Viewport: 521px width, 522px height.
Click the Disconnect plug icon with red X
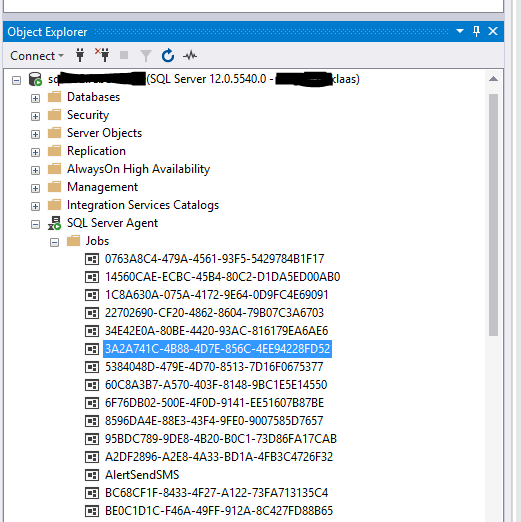tap(102, 55)
